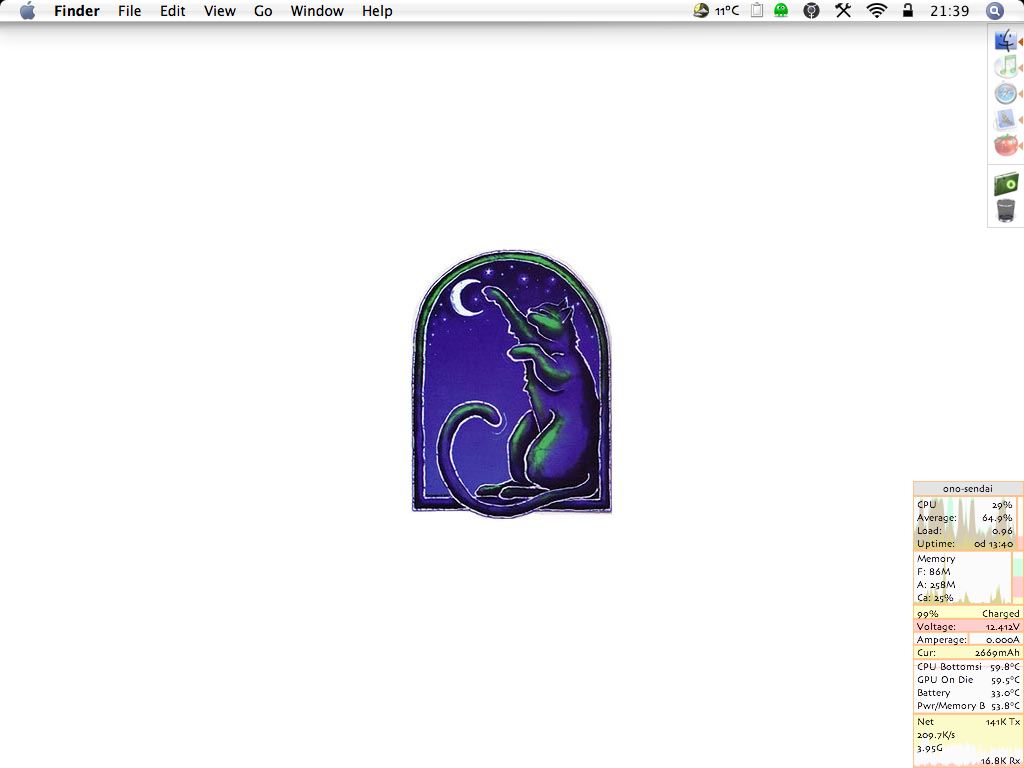Click the Voltage 12.412V row
The image size is (1024, 768).
click(x=968, y=626)
